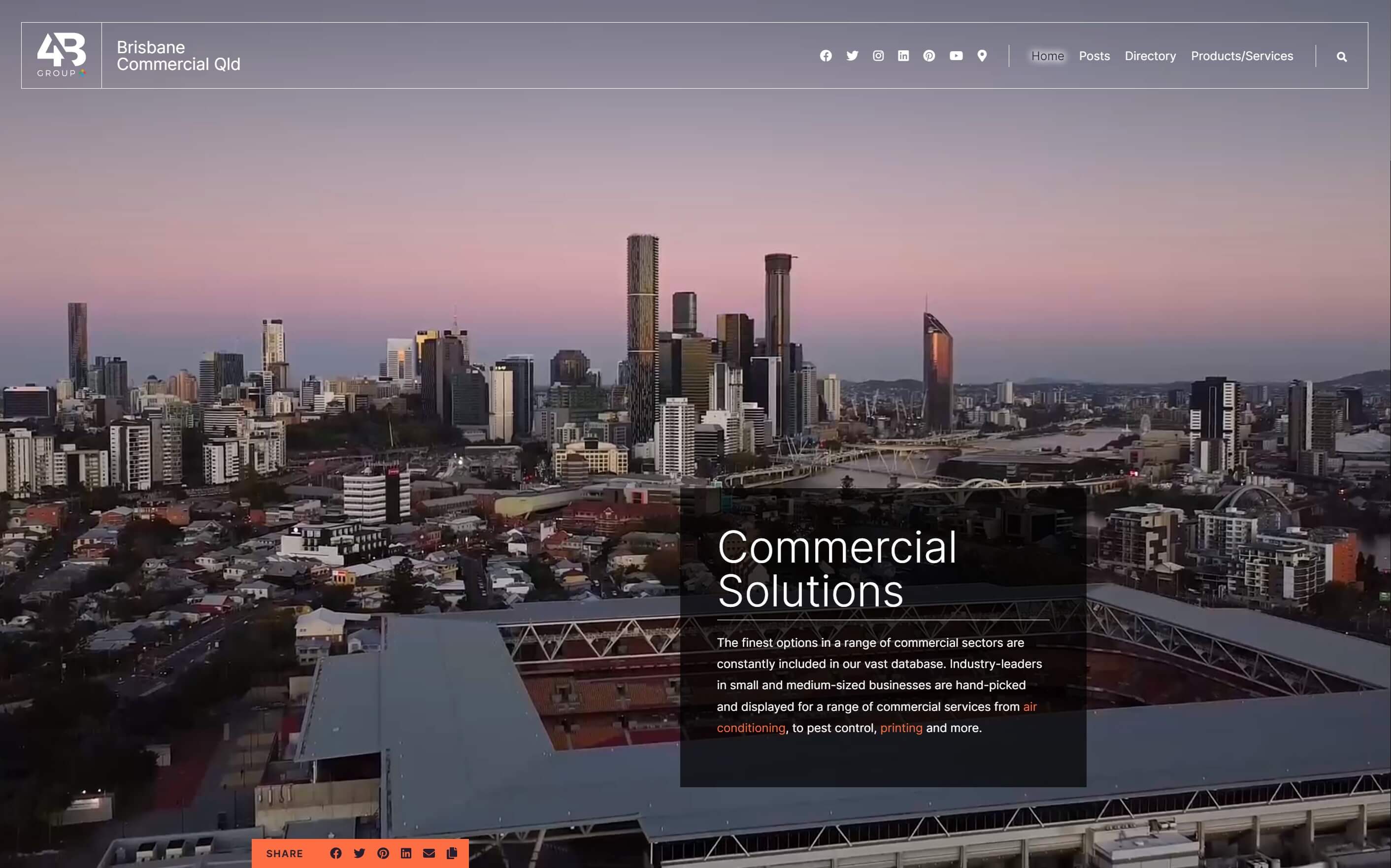Open the LinkedIn page in header

[x=903, y=56]
